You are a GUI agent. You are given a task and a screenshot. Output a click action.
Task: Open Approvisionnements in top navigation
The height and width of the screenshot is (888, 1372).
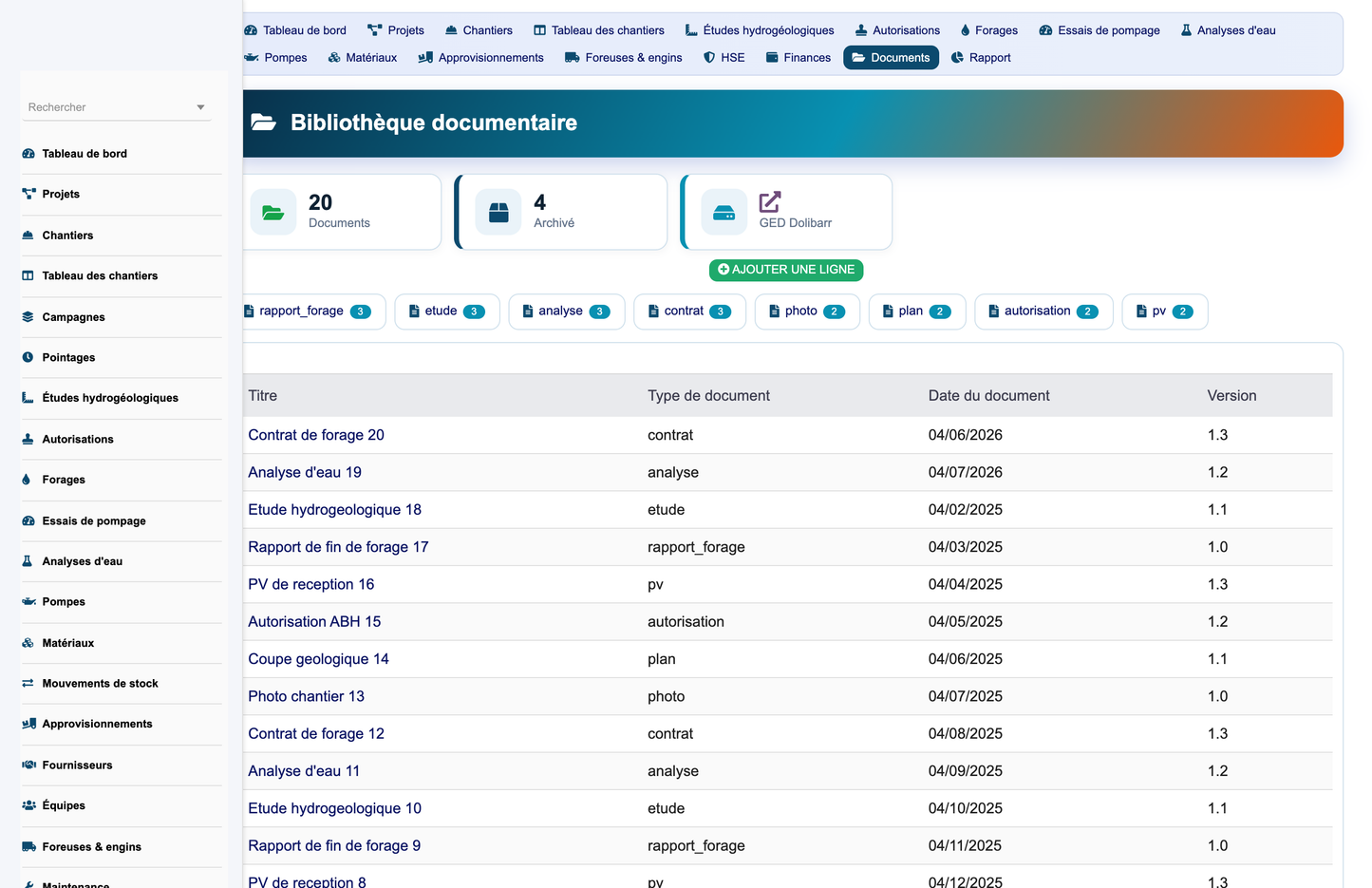pyautogui.click(x=481, y=58)
